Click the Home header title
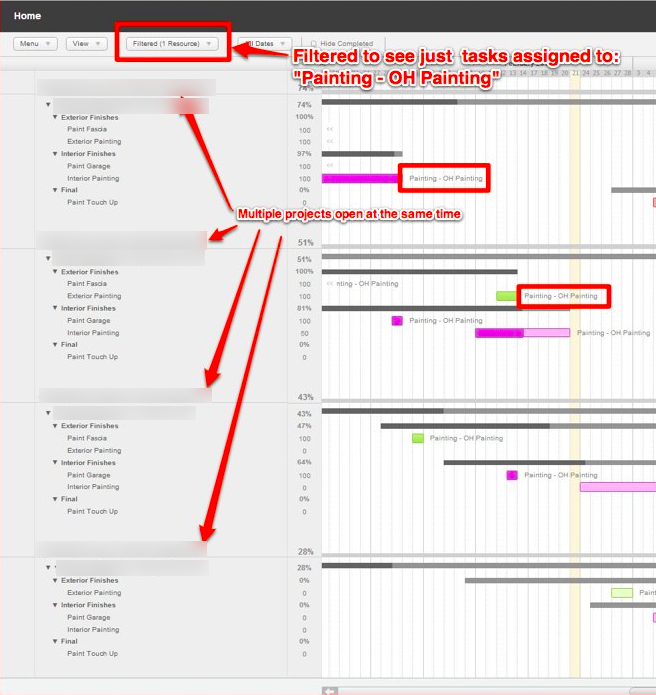The width and height of the screenshot is (656, 695). [27, 16]
